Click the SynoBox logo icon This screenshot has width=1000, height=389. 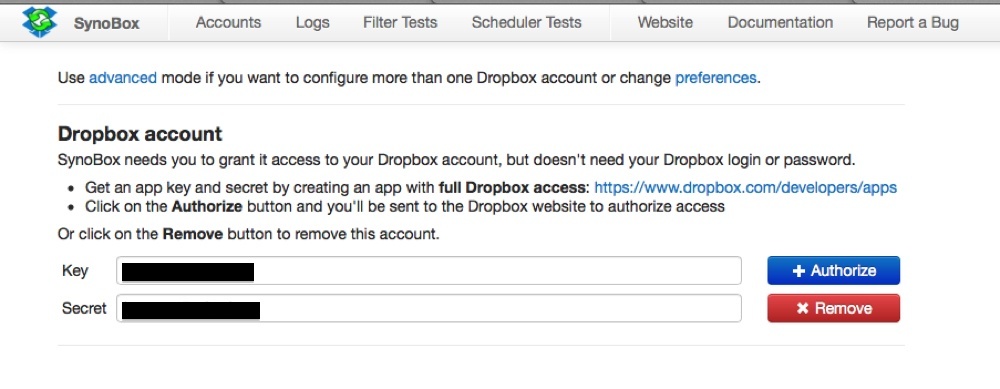click(40, 22)
